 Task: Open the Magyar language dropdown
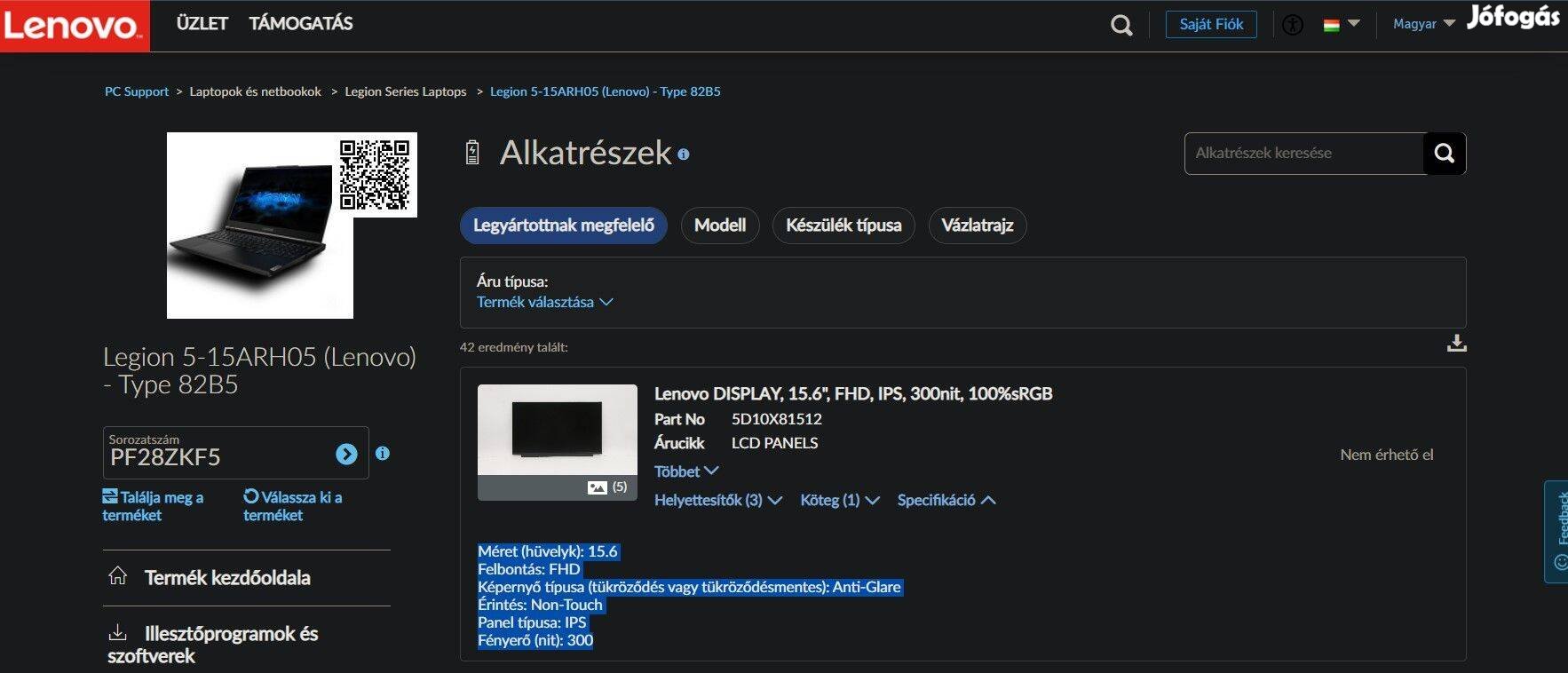point(1424,24)
